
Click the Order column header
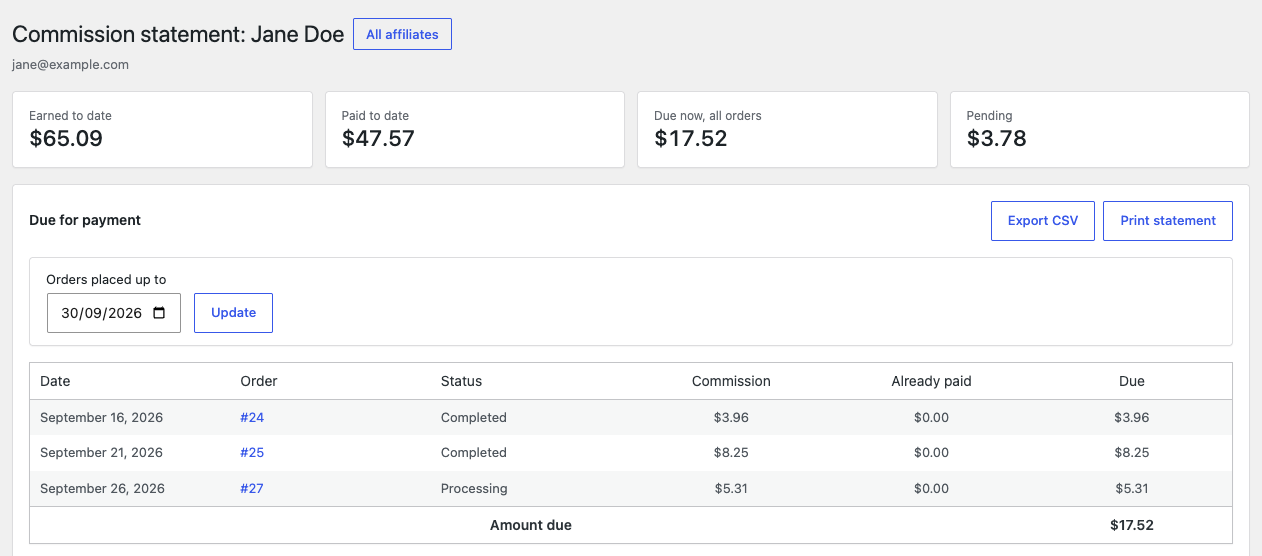pyautogui.click(x=259, y=381)
